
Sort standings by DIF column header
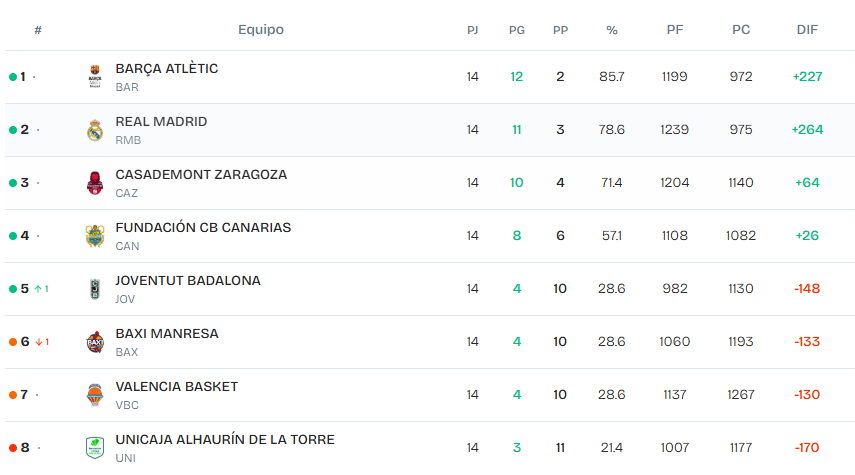807,30
